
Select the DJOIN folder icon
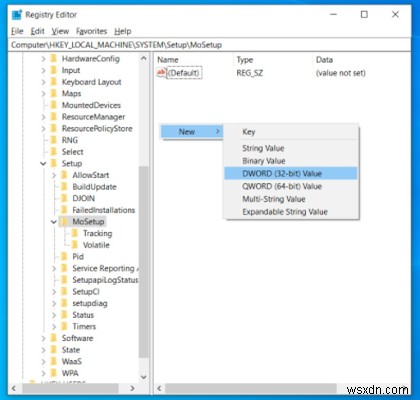(x=64, y=198)
